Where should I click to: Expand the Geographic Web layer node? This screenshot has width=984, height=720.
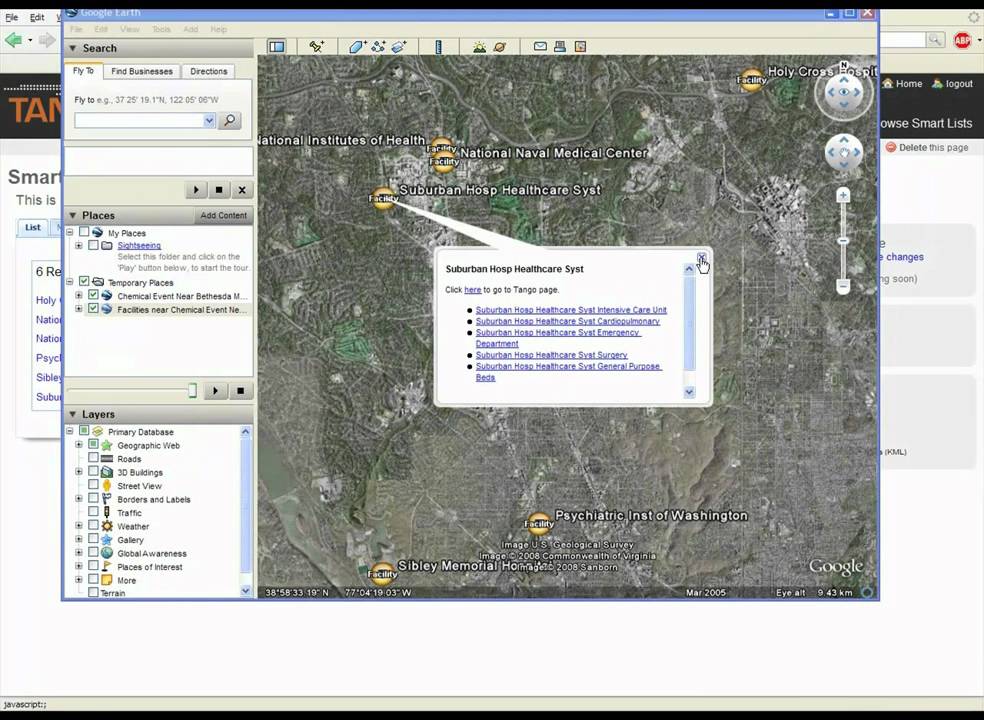click(78, 444)
